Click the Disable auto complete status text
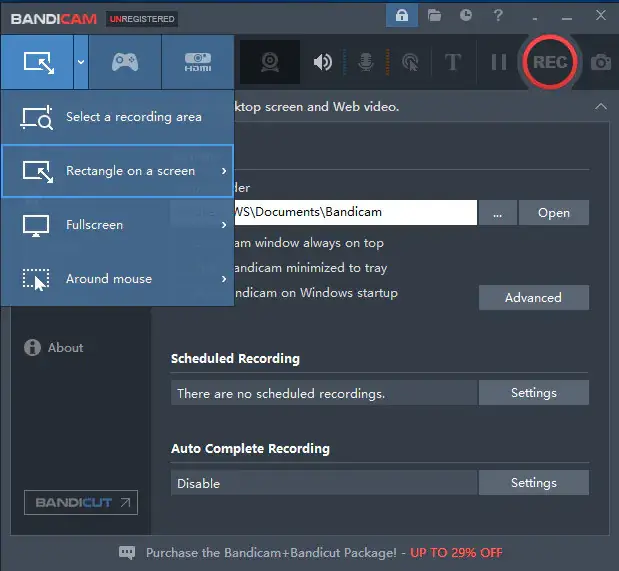The height and width of the screenshot is (571, 619). [199, 483]
